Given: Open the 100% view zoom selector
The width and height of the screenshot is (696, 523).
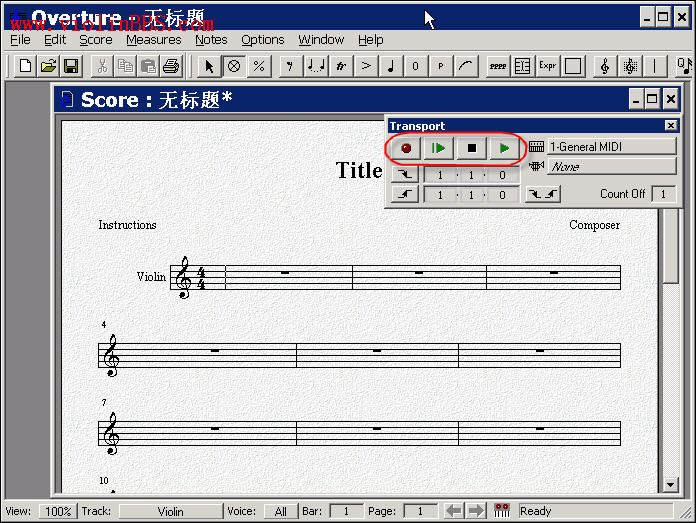Looking at the screenshot, I should [x=58, y=511].
